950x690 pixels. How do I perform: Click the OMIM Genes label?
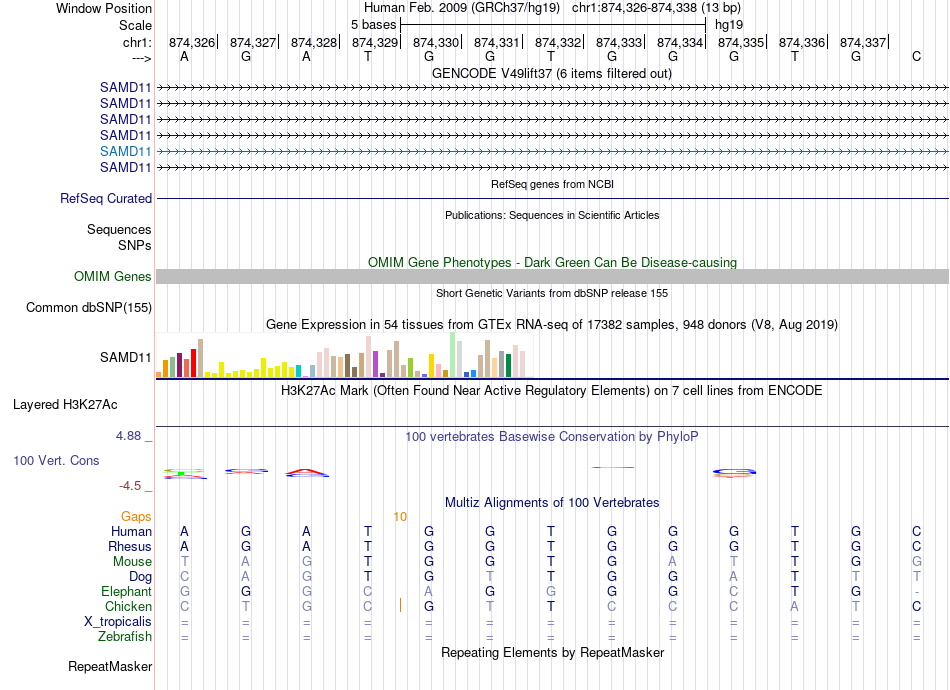pos(112,277)
